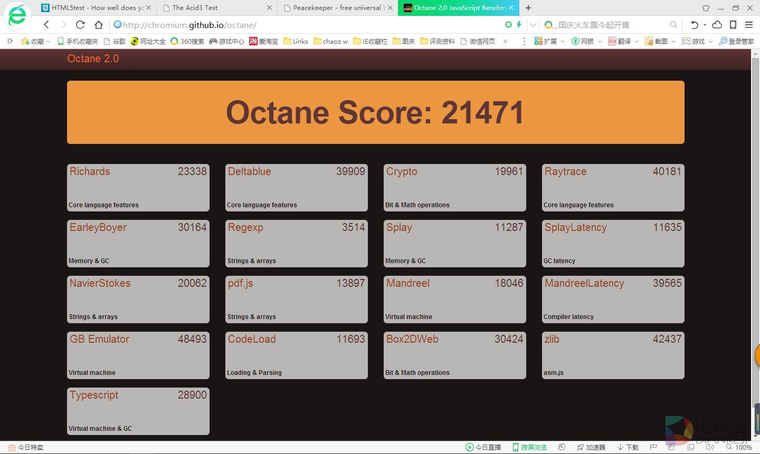The image size is (760, 454).
Task: Open the hamburger main menu
Action: pyautogui.click(x=749, y=25)
